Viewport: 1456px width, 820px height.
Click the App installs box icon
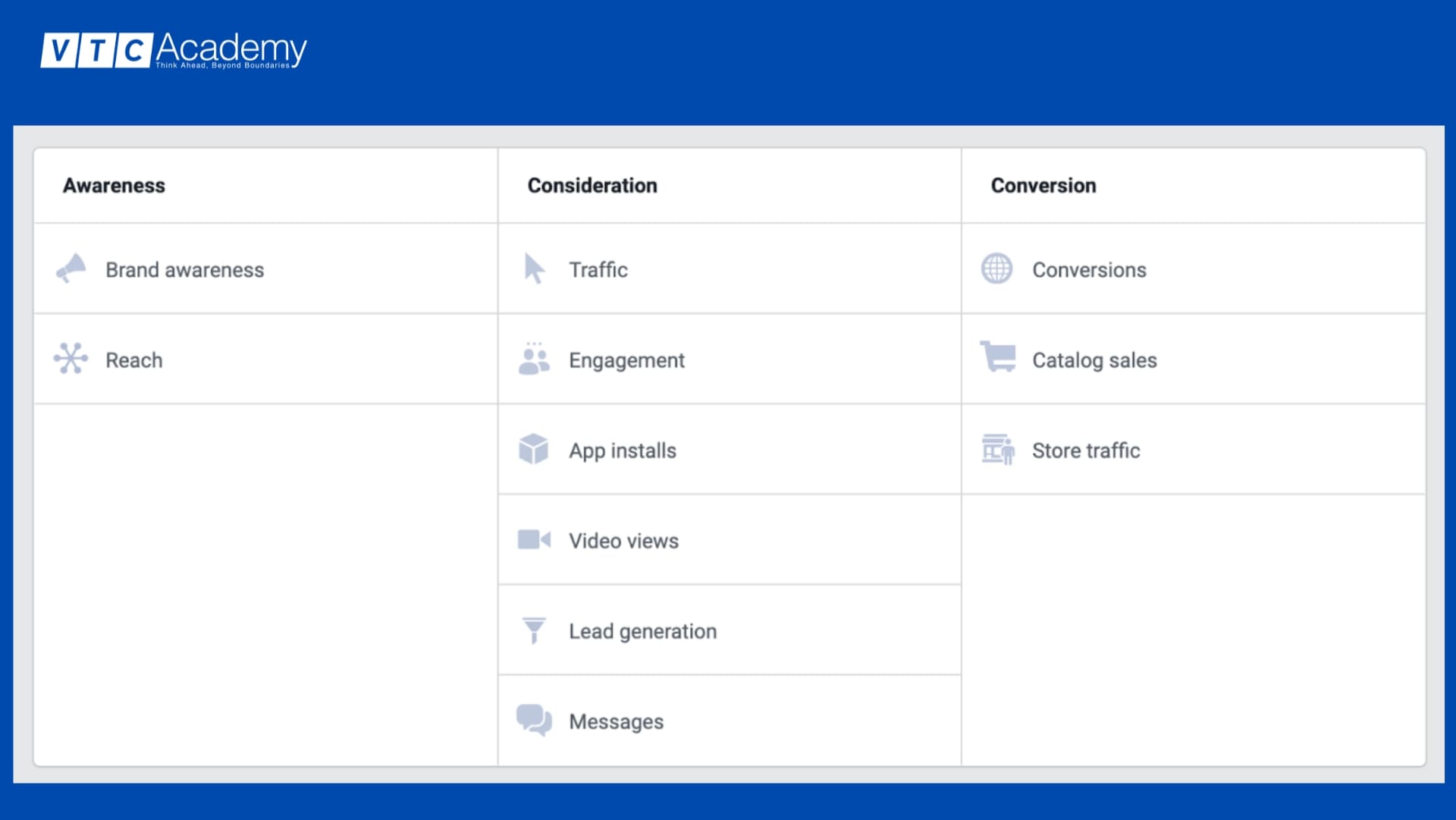534,449
